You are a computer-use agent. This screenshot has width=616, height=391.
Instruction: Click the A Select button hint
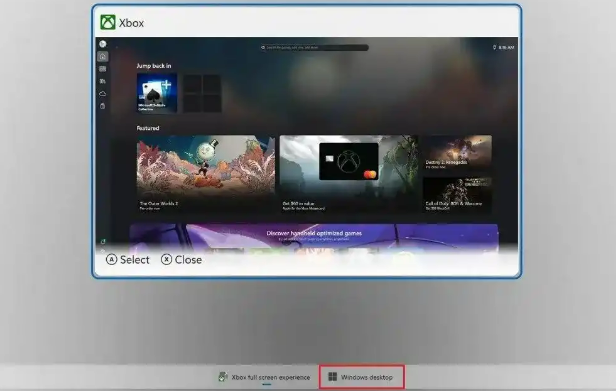pos(128,260)
